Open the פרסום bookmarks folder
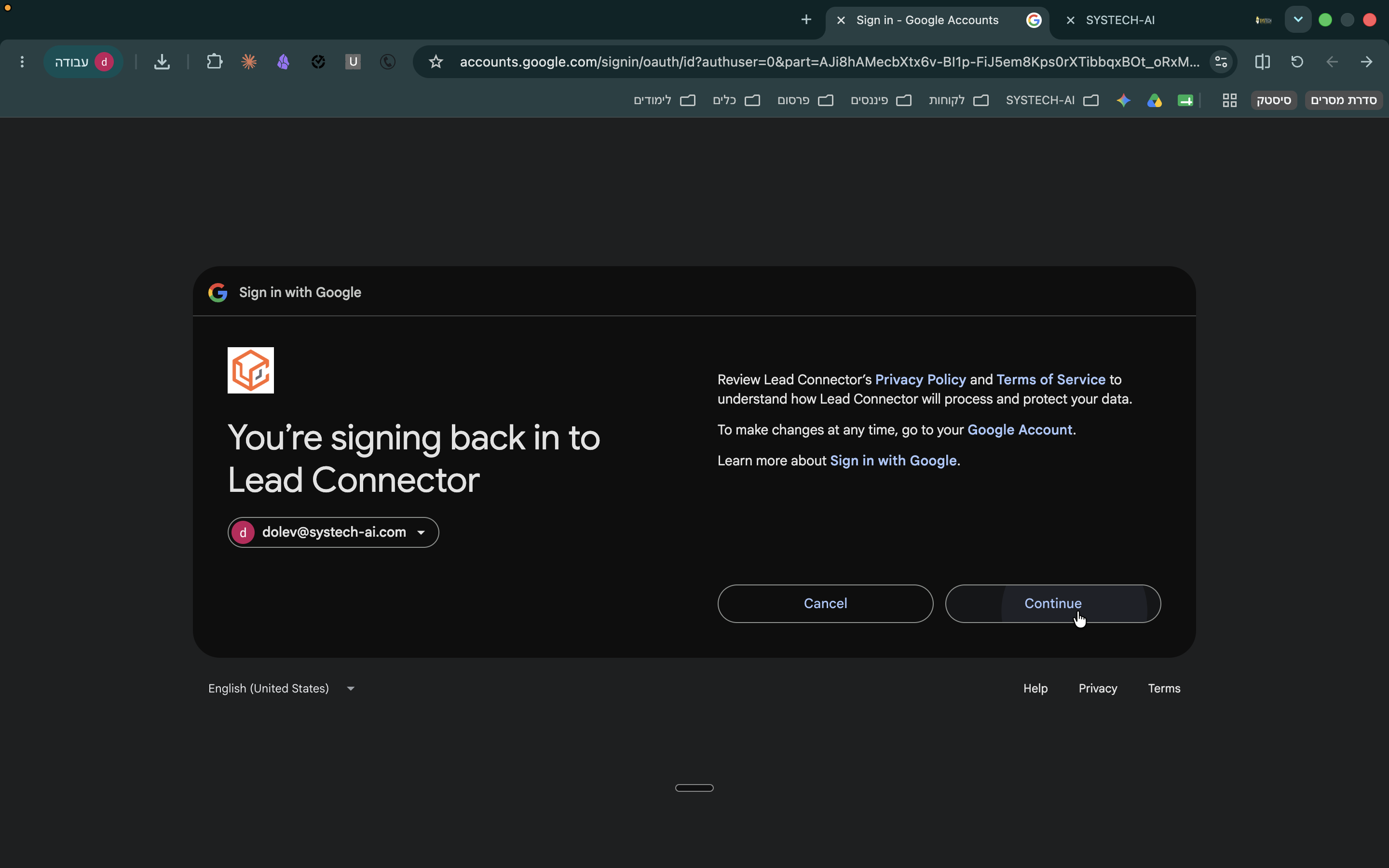 tap(804, 100)
